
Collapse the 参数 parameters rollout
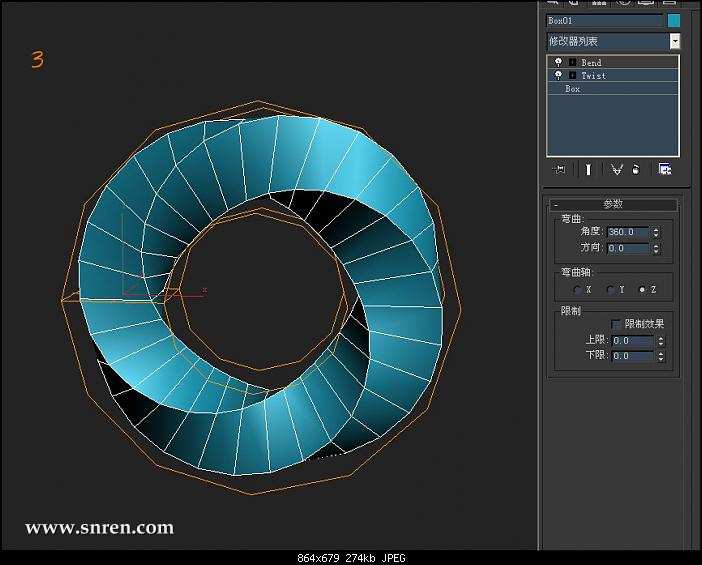(612, 204)
